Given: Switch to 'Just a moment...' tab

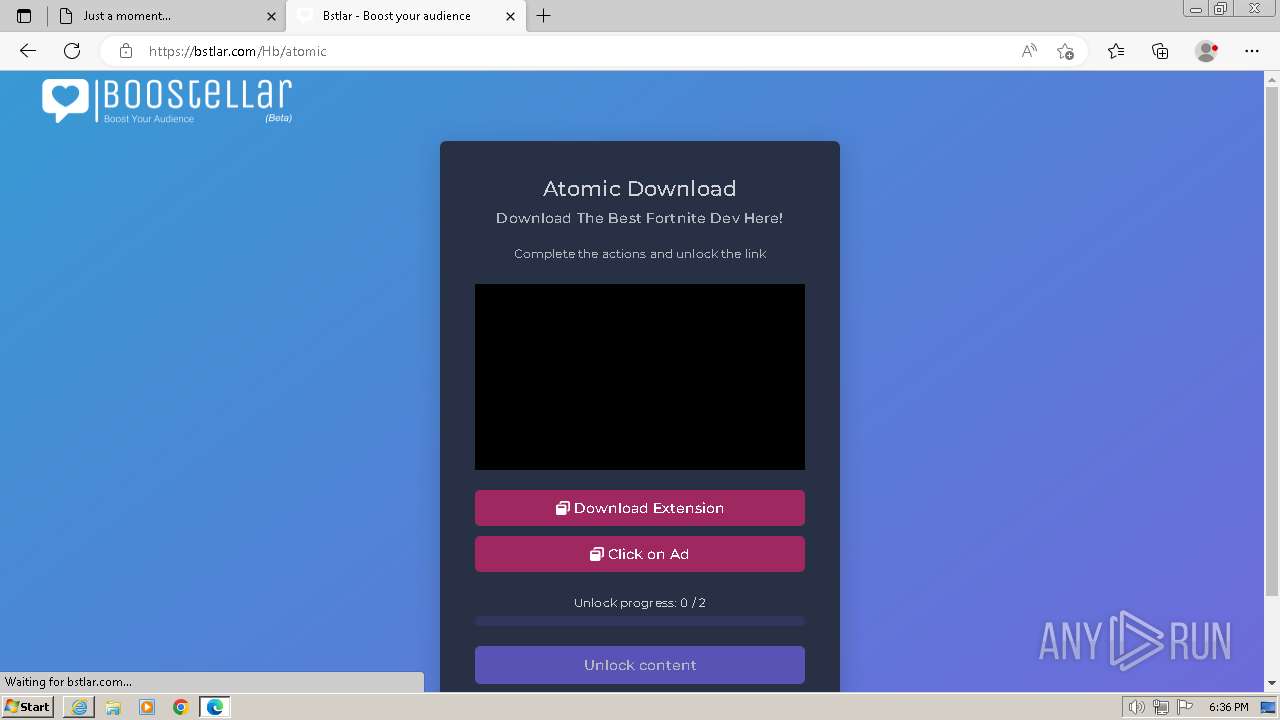Looking at the screenshot, I should click(166, 16).
